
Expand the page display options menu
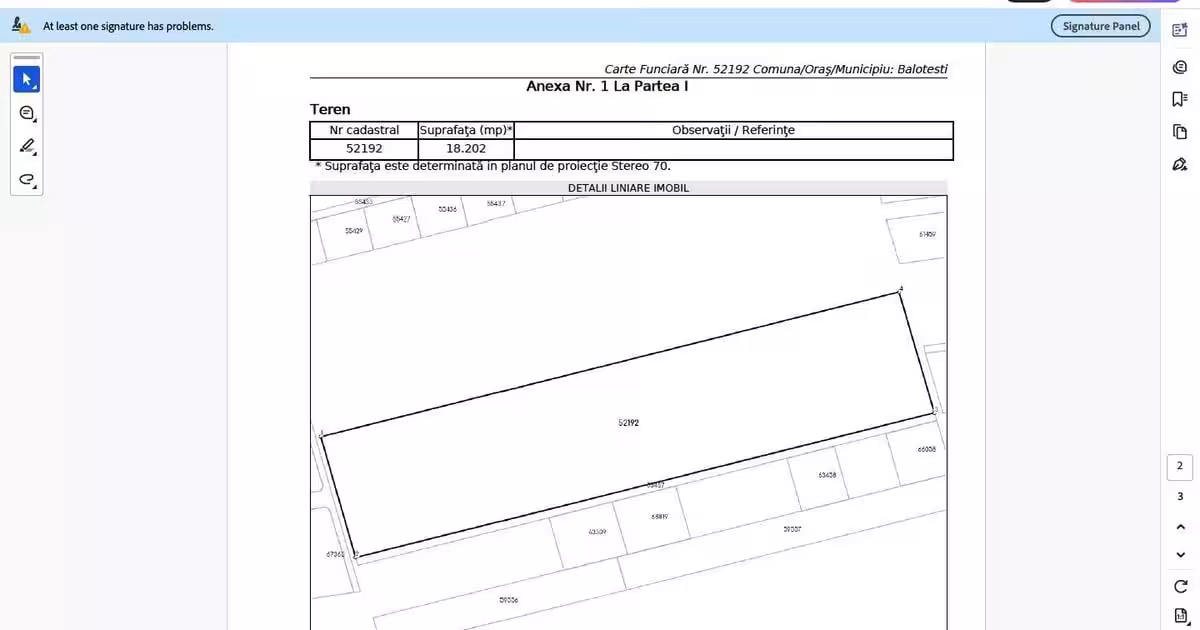1180,615
